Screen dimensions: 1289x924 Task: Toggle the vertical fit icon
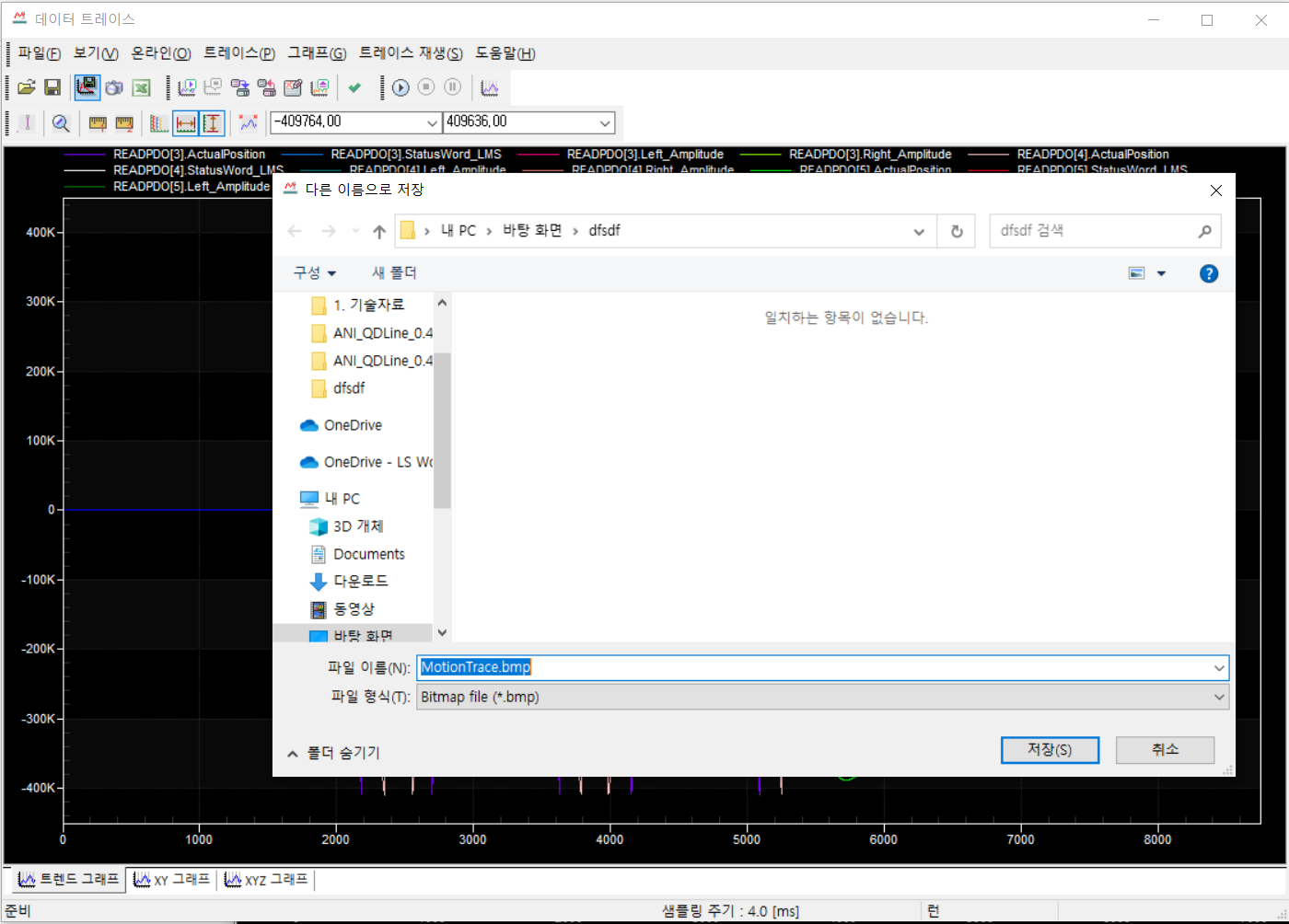coord(213,122)
